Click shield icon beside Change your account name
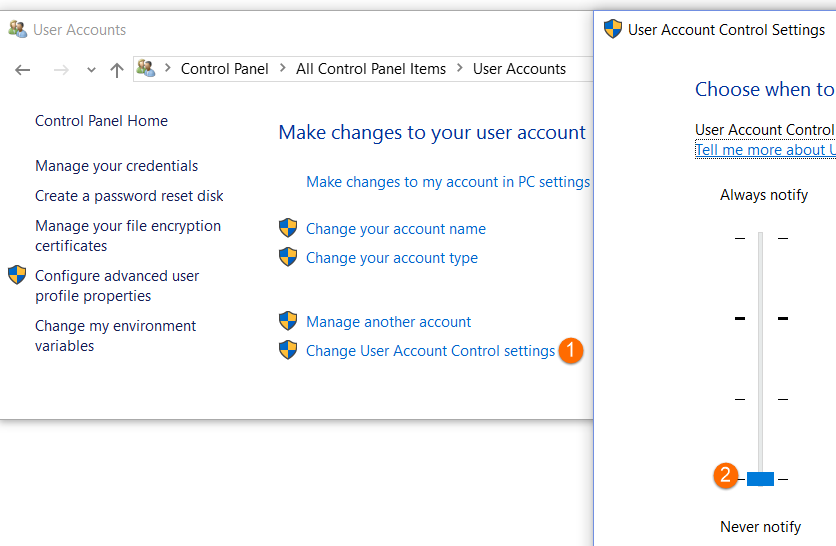Screen dimensions: 836x546 [x=288, y=228]
